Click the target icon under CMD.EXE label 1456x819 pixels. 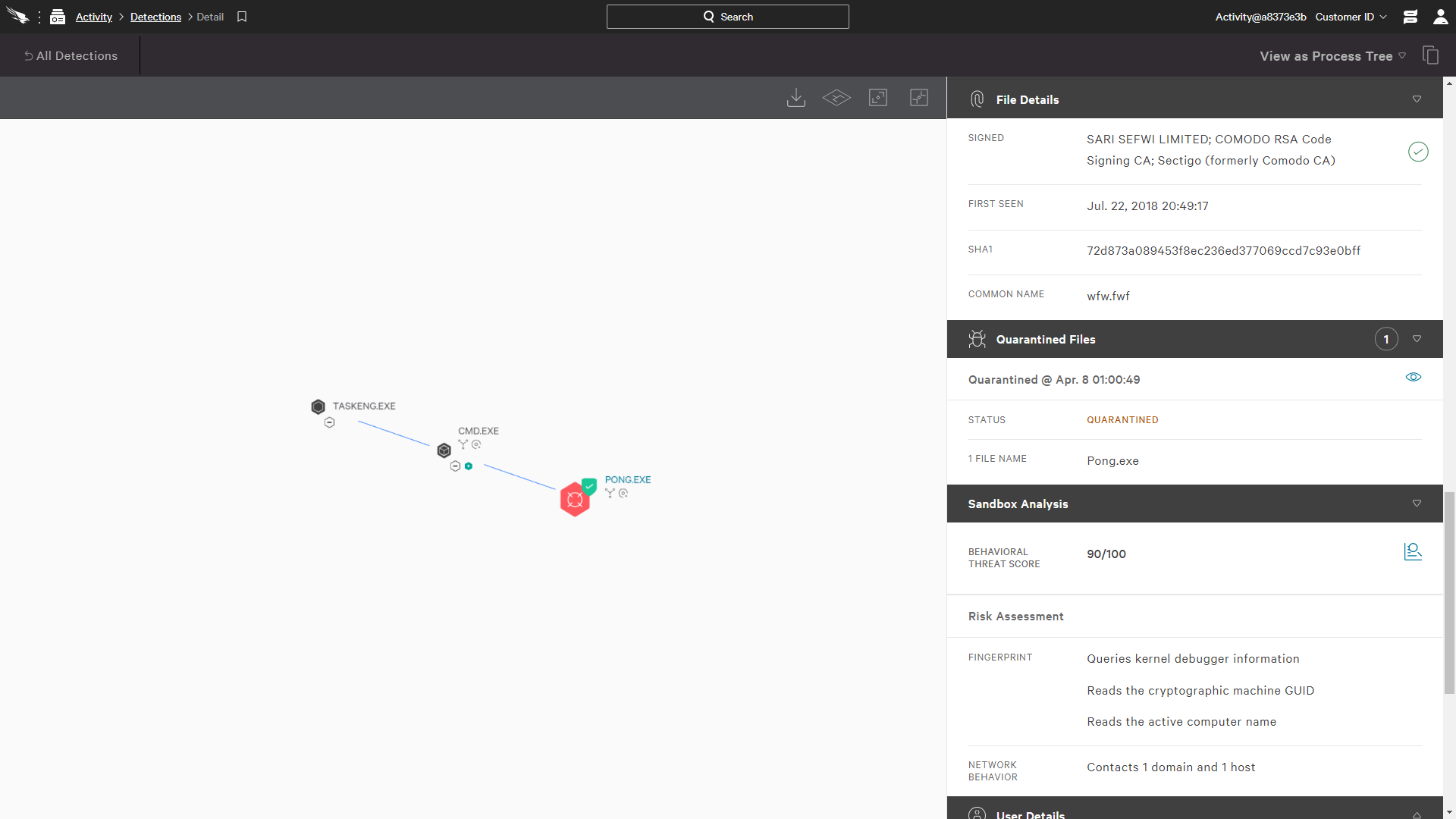point(476,444)
